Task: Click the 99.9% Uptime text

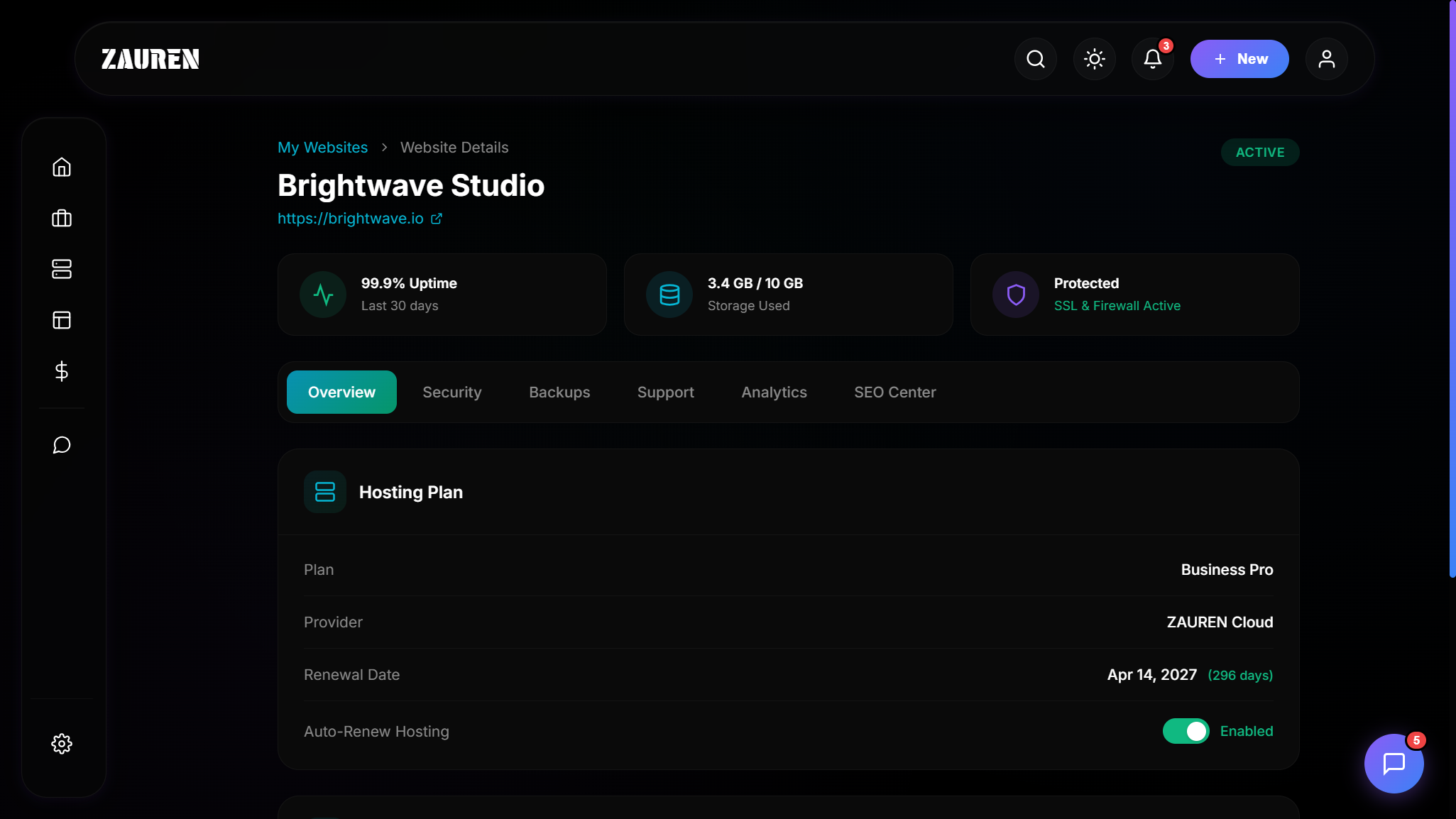Action: click(x=409, y=283)
